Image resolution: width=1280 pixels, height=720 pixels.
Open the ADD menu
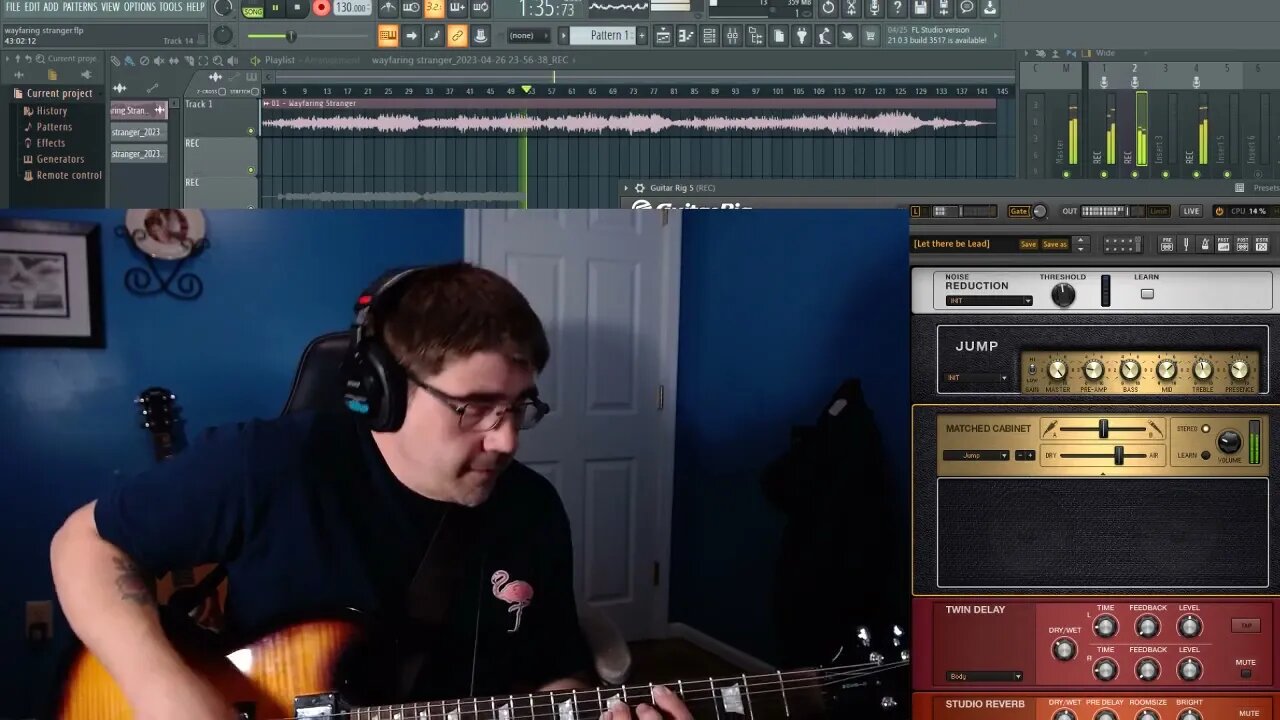tap(51, 7)
